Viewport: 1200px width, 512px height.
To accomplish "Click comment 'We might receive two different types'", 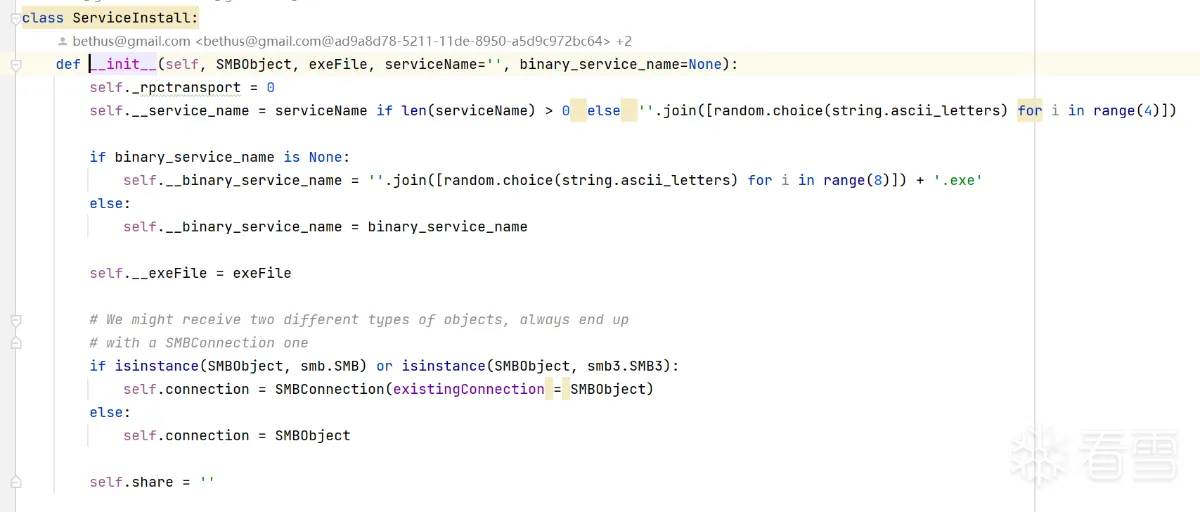I will (359, 319).
